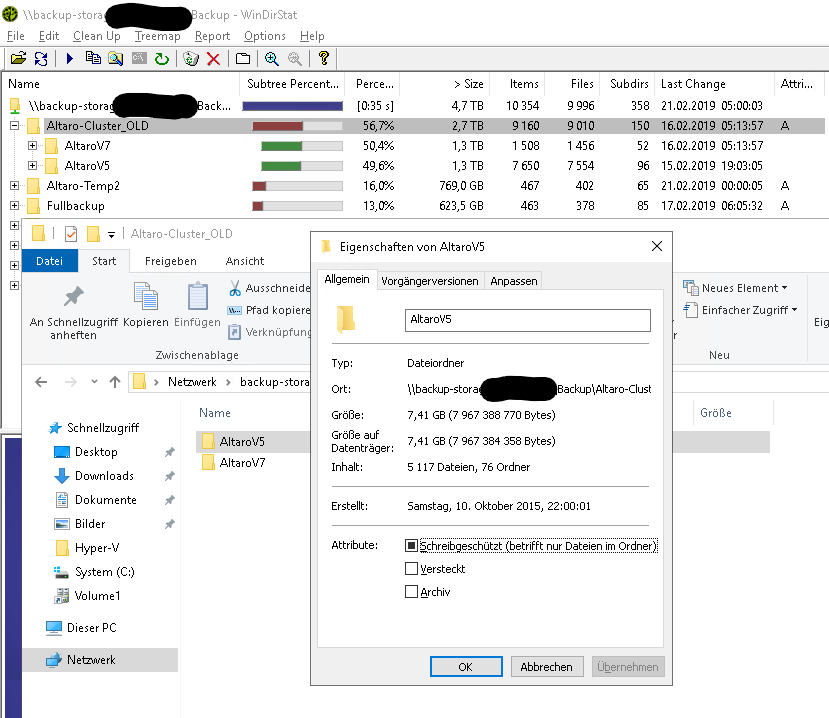829x718 pixels.
Task: Click the Explorer back arrow
Action: point(41,382)
